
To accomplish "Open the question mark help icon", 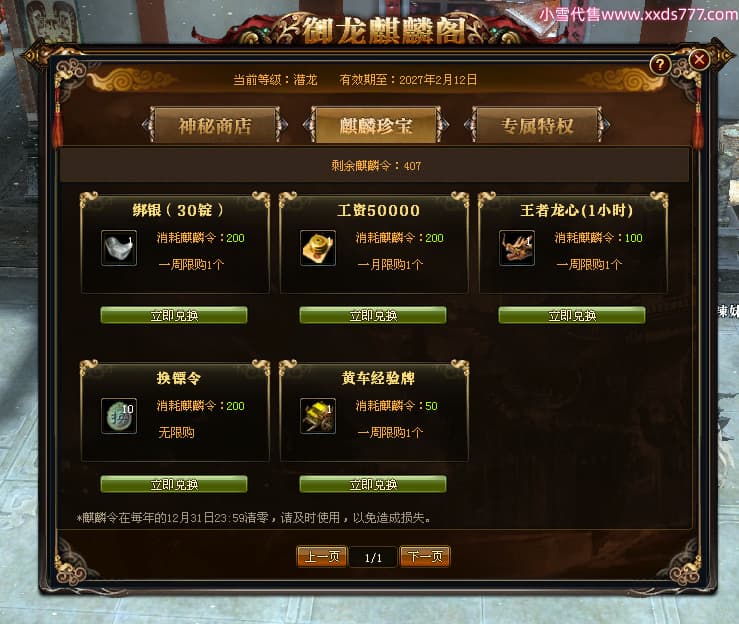I will [660, 65].
